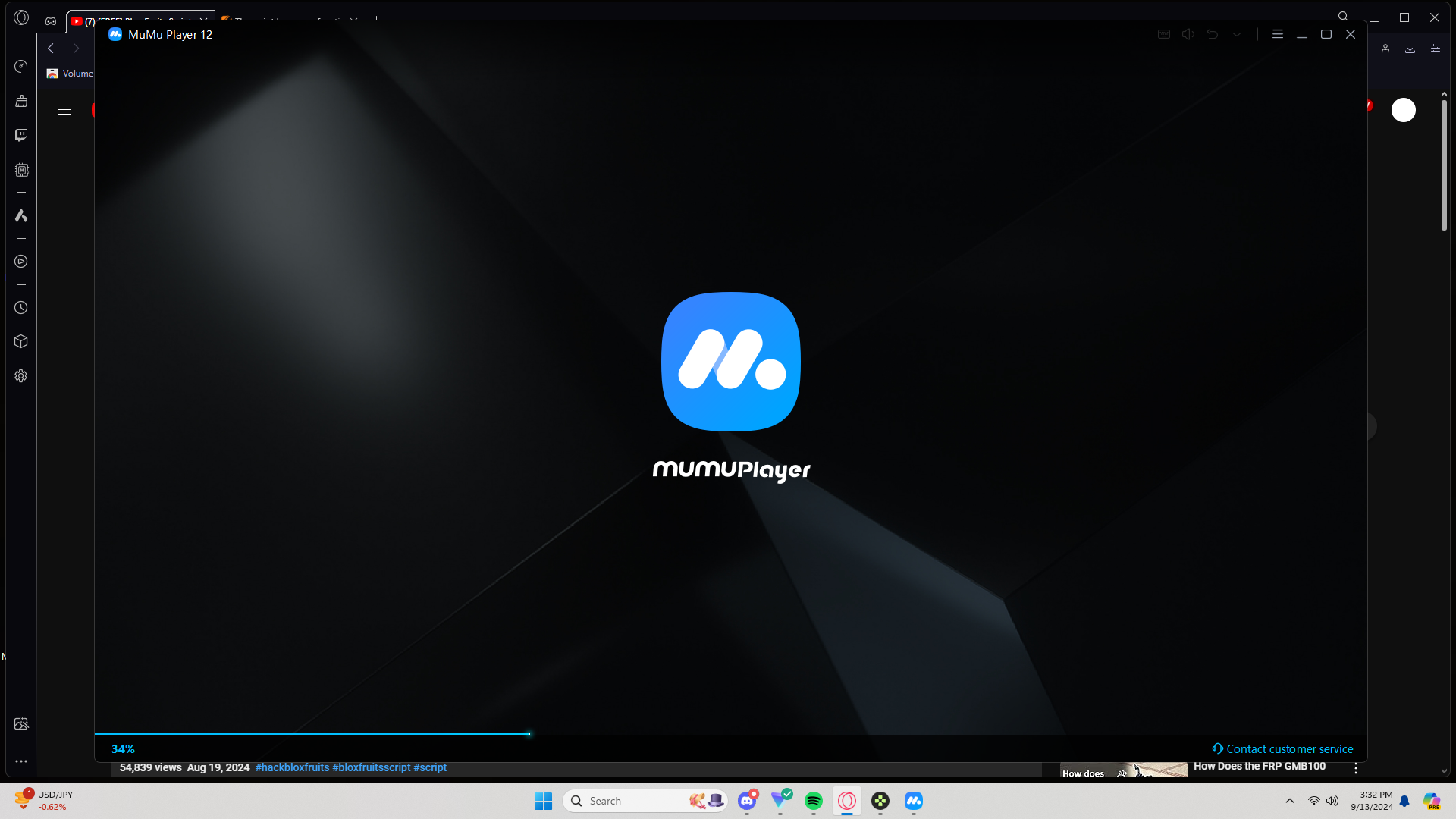Open the three-dot sidebar setup in Opera
This screenshot has width=1456, height=819.
tap(21, 761)
